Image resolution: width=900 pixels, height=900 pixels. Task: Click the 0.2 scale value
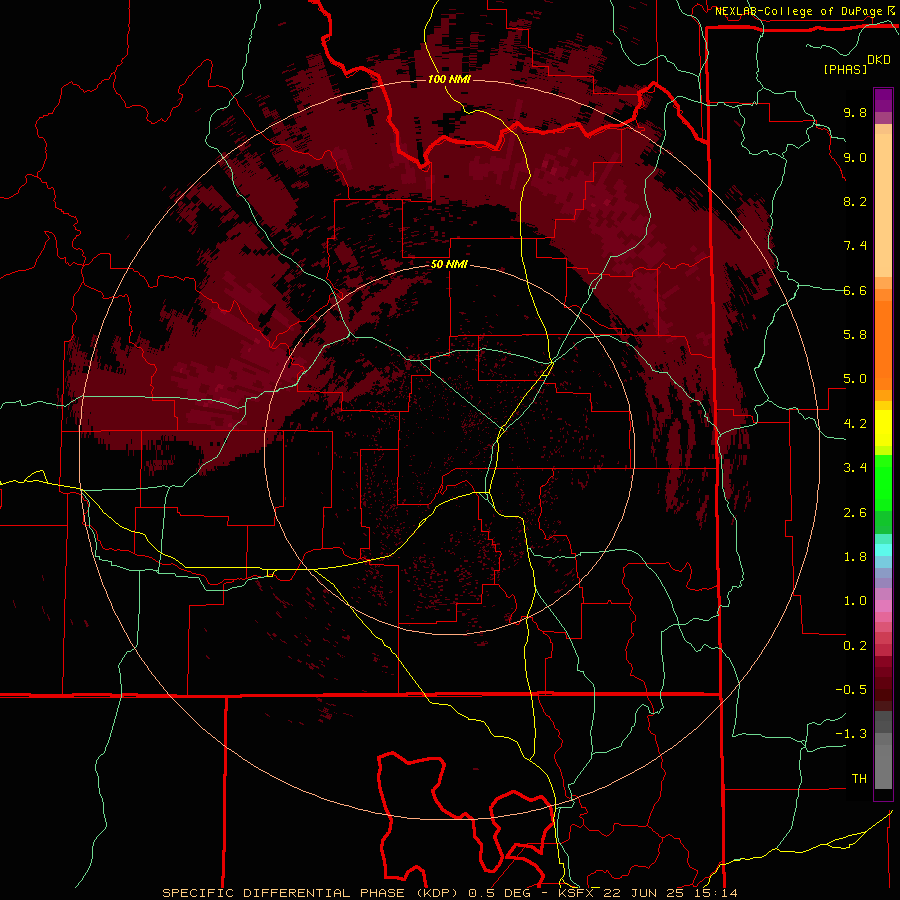(855, 646)
